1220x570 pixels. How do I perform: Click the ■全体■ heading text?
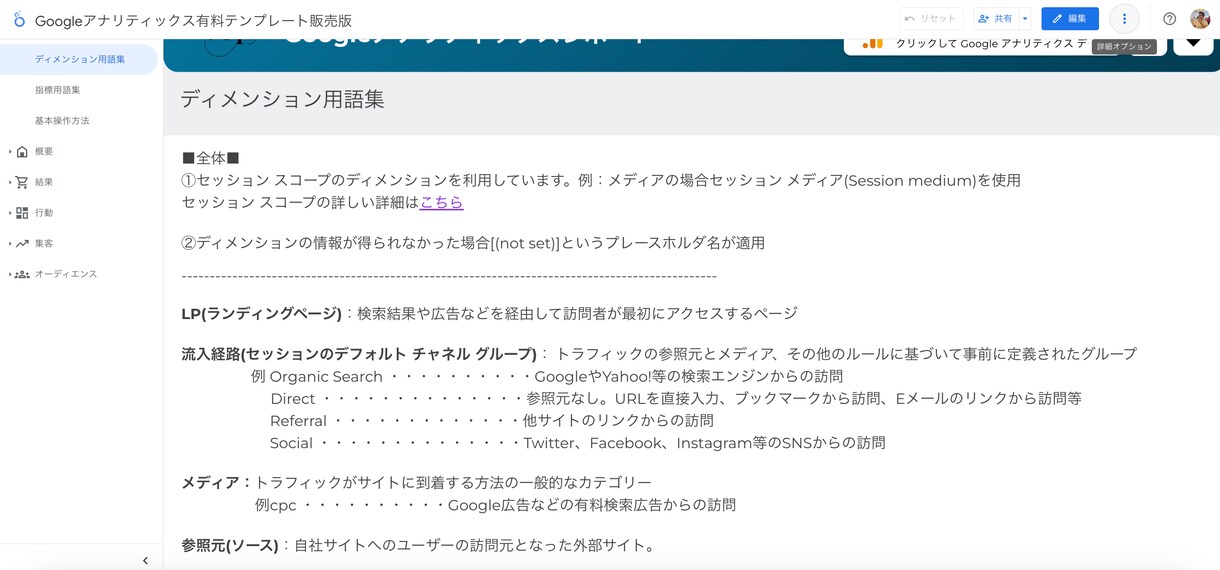point(211,158)
